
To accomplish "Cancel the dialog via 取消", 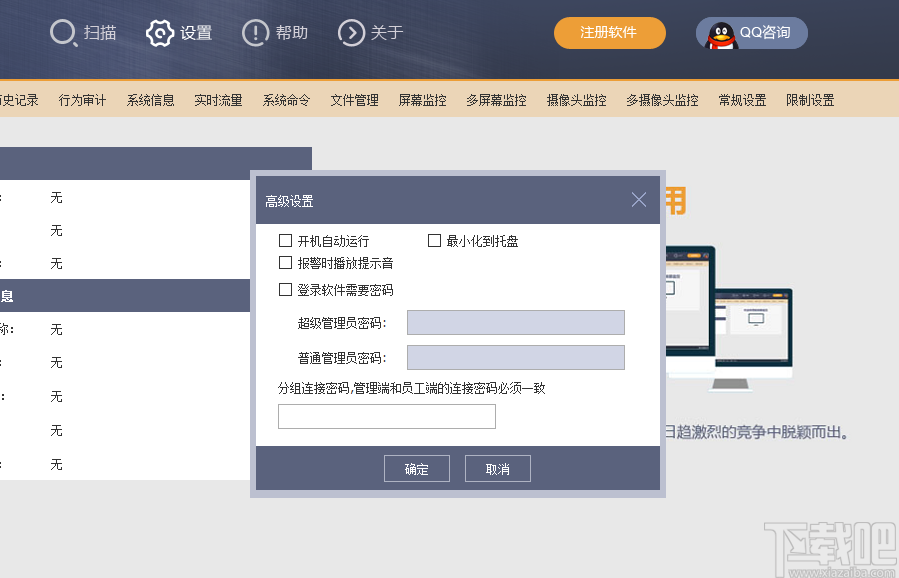I will click(497, 468).
